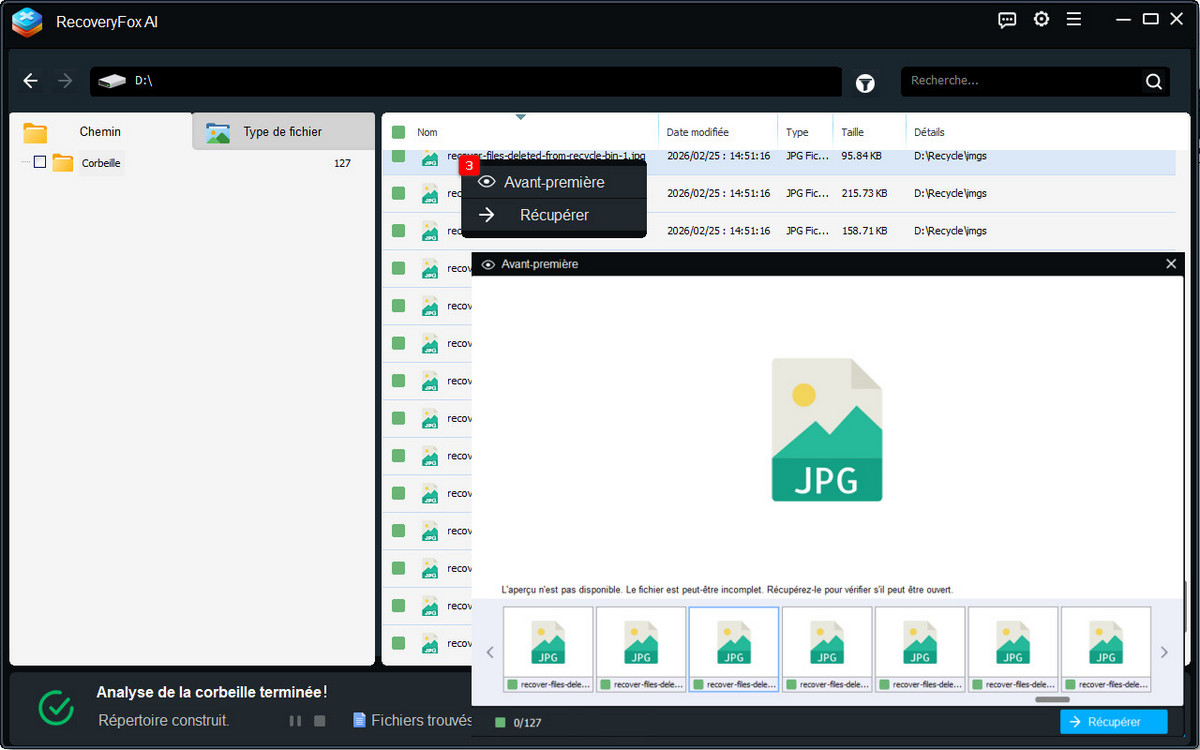Go back with the left arrow
Viewport: 1200px width, 750px height.
(x=31, y=81)
